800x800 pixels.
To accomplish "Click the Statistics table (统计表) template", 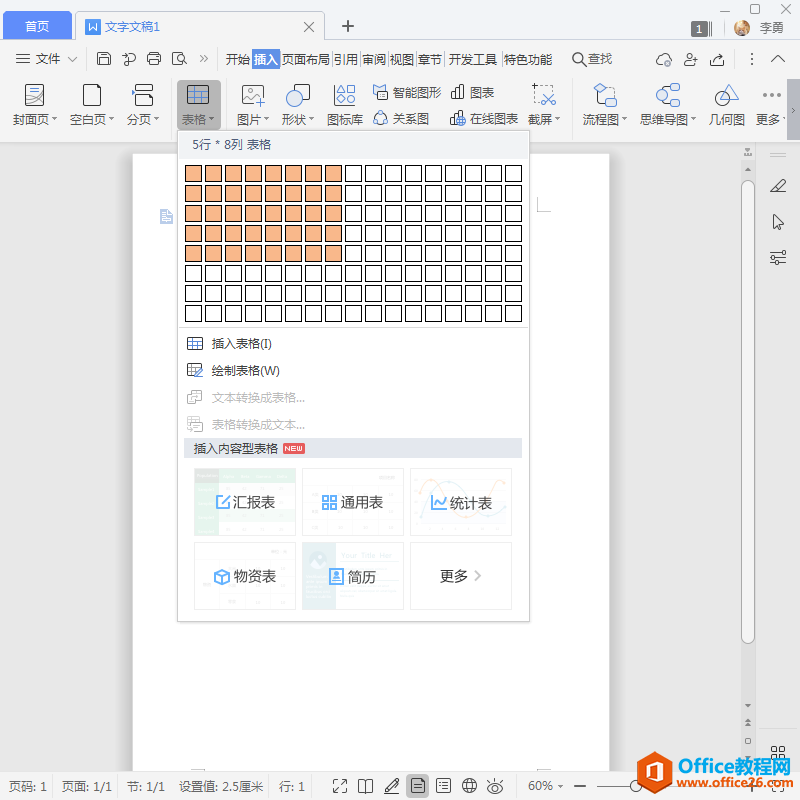I will click(461, 502).
